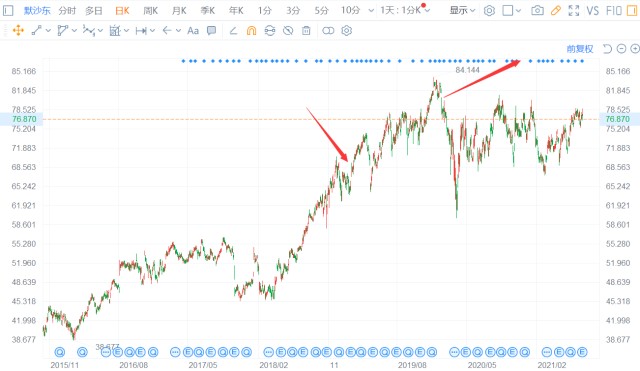Image resolution: width=640 pixels, height=371 pixels.
Task: Expand shape tool options arrow
Action: point(74,31)
